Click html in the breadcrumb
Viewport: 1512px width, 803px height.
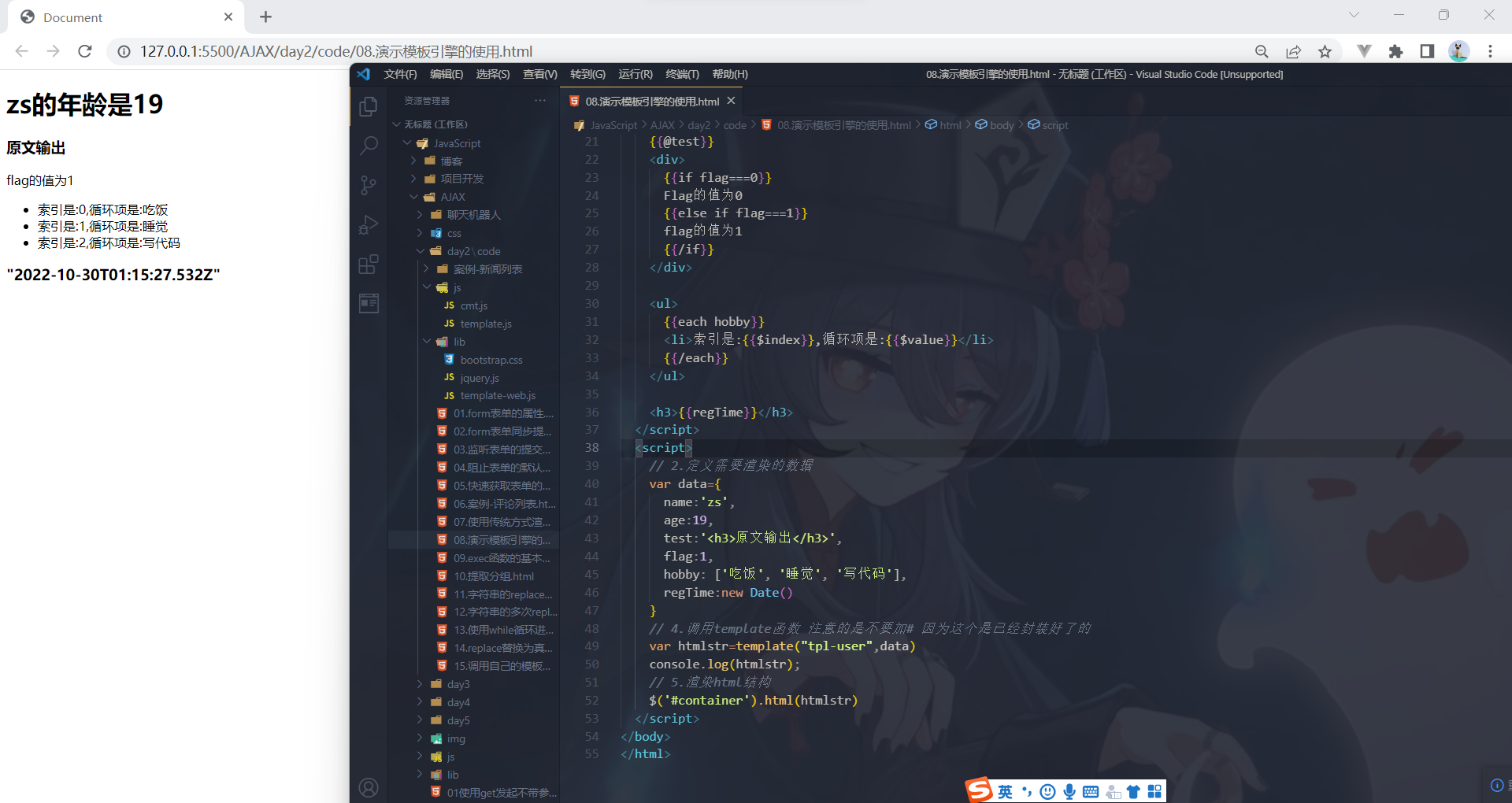click(x=950, y=125)
